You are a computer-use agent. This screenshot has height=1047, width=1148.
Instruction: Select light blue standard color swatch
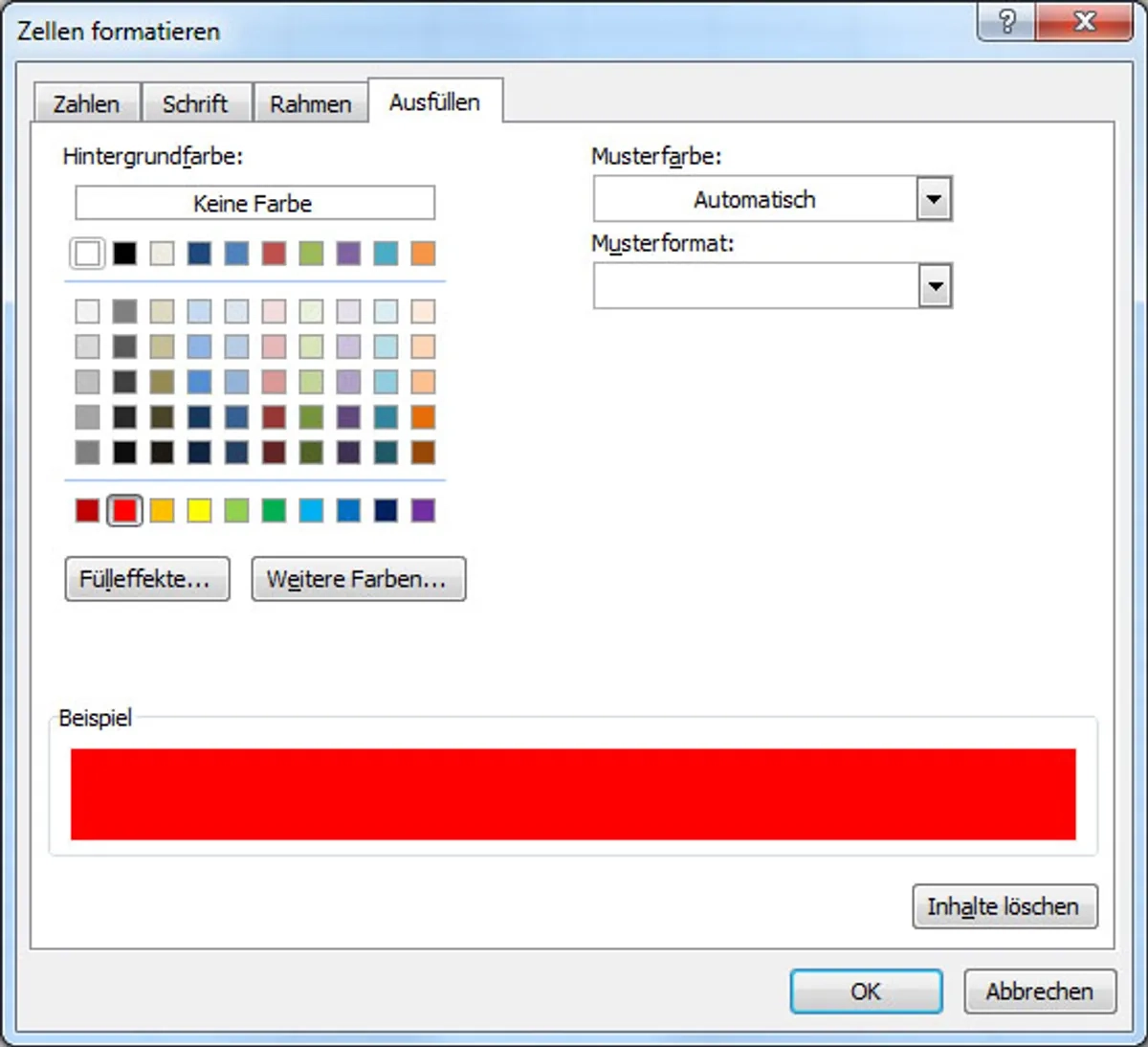pyautogui.click(x=311, y=510)
